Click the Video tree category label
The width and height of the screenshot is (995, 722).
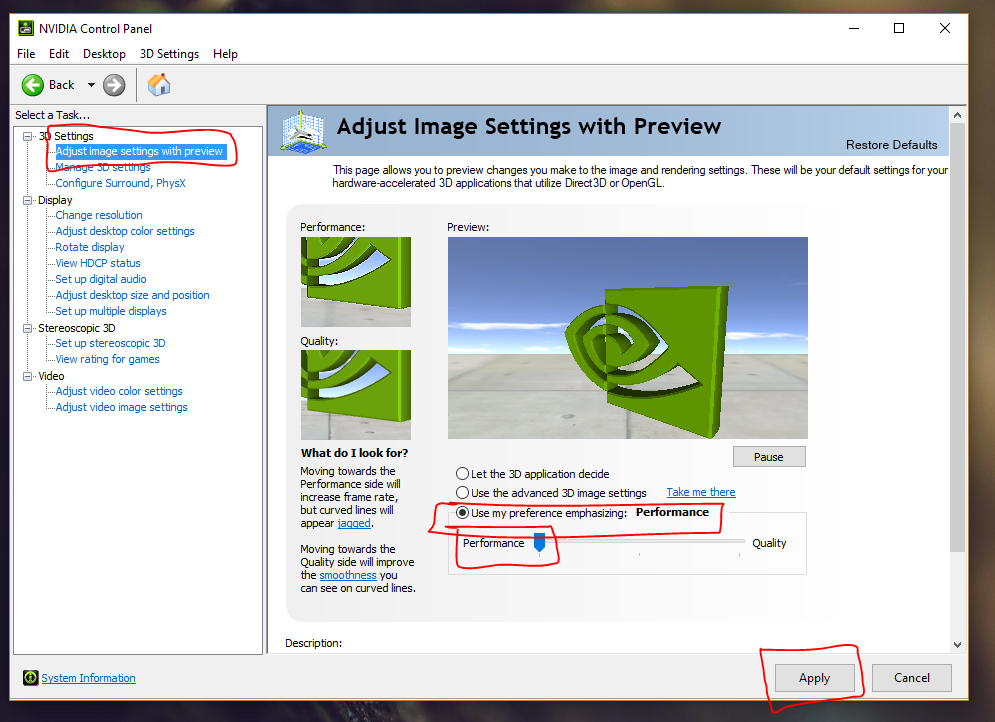[51, 376]
